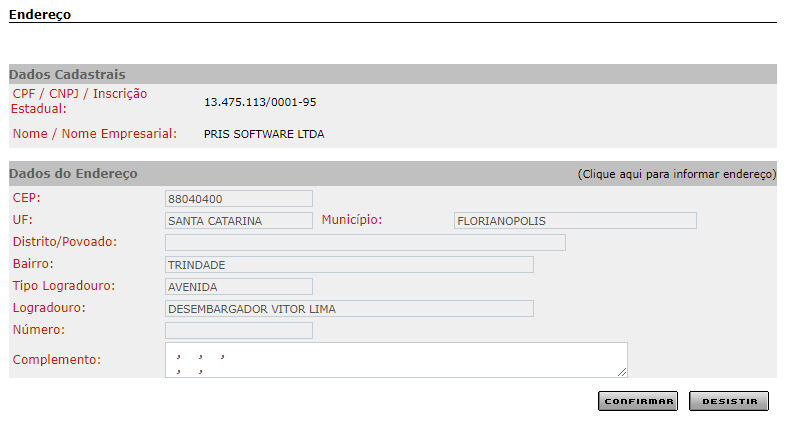Open the 'Clique aqui para informar endereço' link
This screenshot has width=802, height=428.
(676, 174)
